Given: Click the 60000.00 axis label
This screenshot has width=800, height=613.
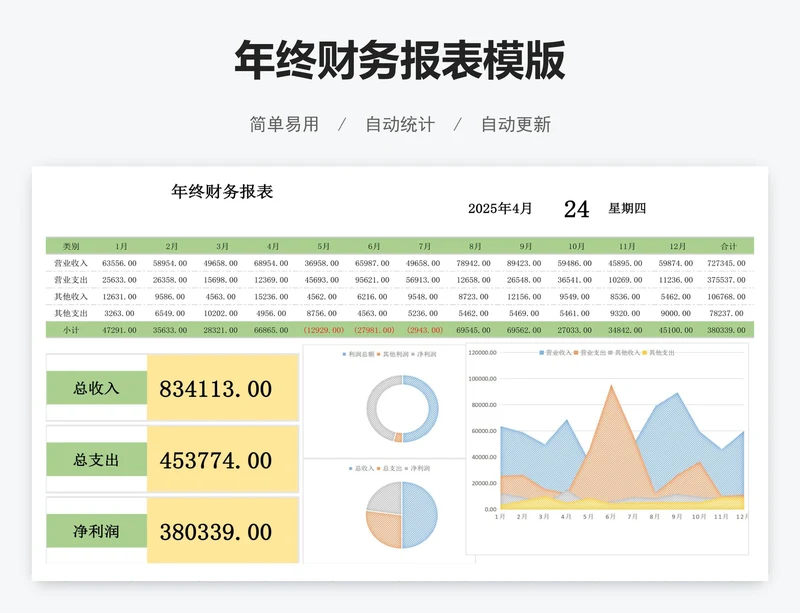Looking at the screenshot, I should (484, 431).
